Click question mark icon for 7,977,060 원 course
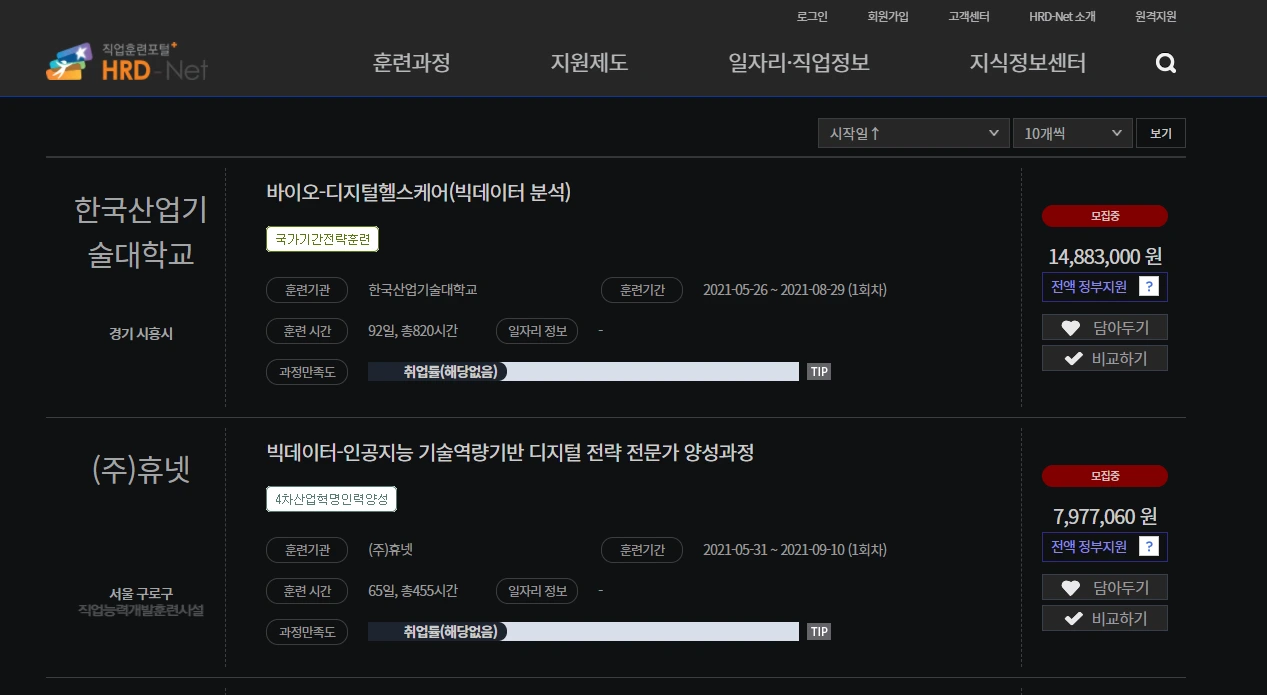This screenshot has height=695, width=1267. [1149, 547]
